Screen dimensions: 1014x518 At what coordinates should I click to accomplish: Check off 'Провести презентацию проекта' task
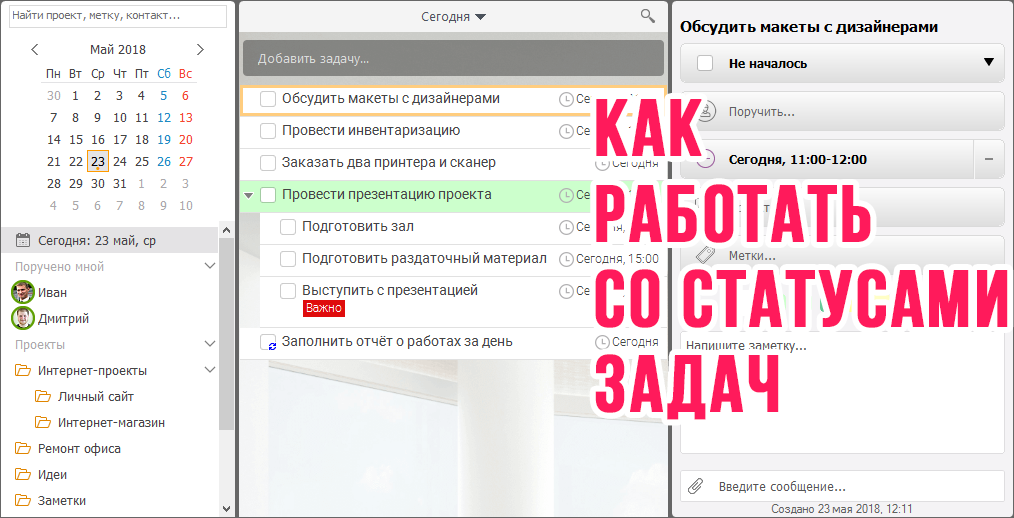coord(268,195)
